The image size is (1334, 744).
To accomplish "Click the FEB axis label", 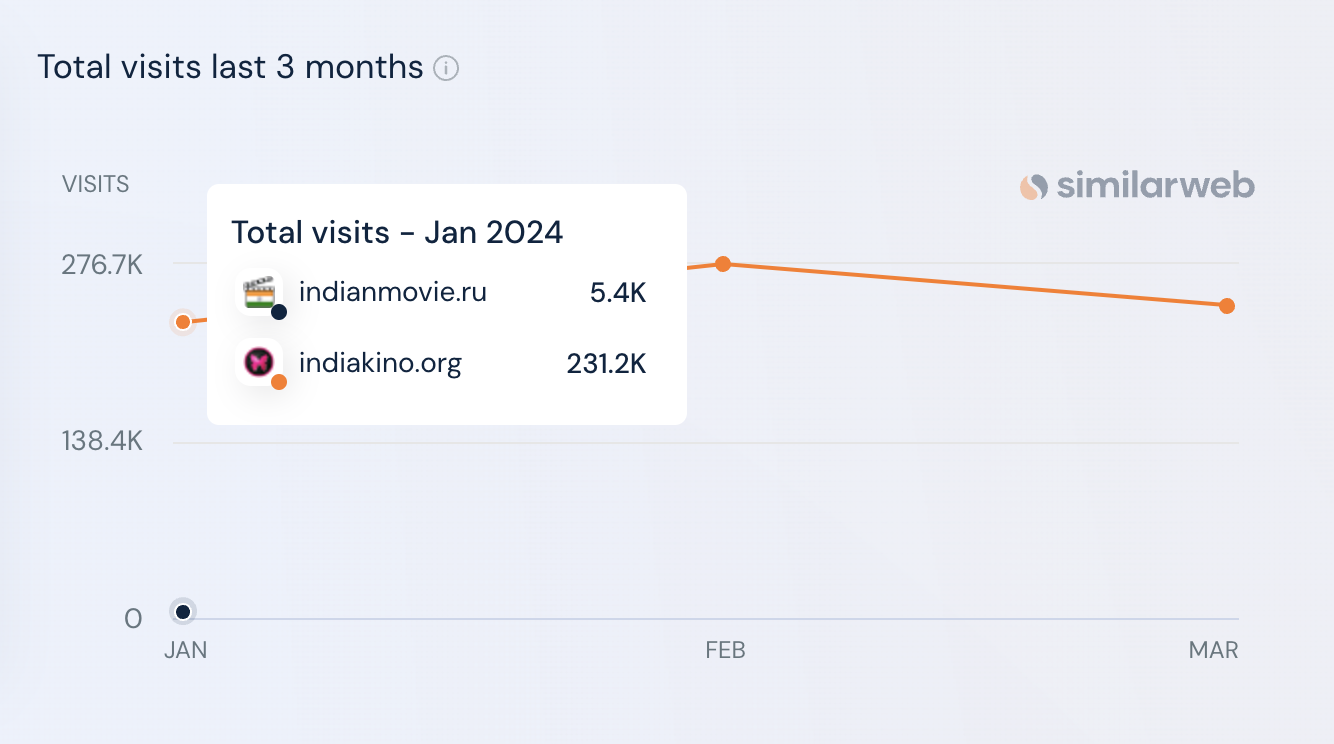I will pos(726,651).
